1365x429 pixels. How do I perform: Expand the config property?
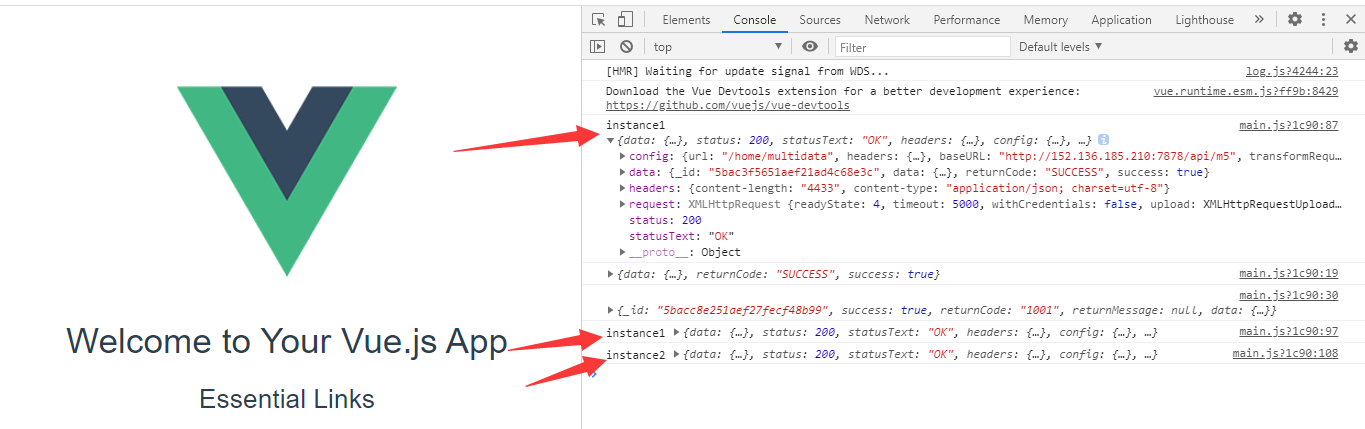[623, 156]
